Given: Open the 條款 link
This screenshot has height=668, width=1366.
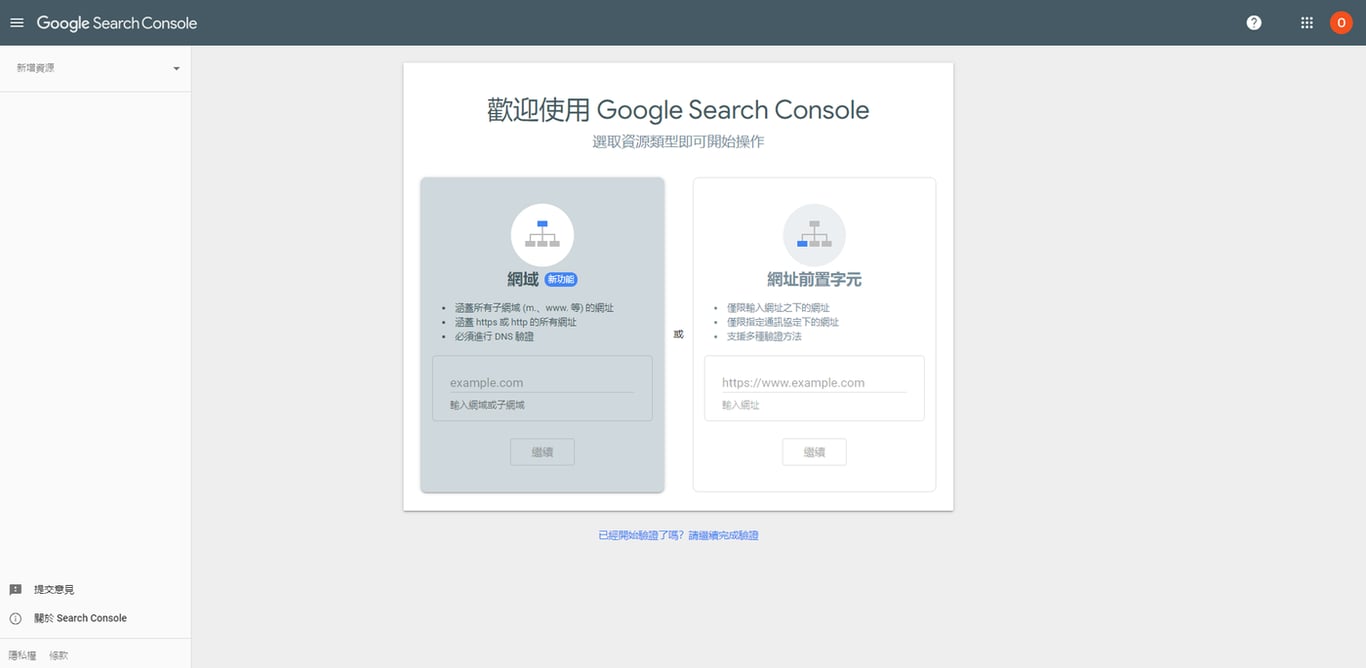Looking at the screenshot, I should click(x=59, y=656).
